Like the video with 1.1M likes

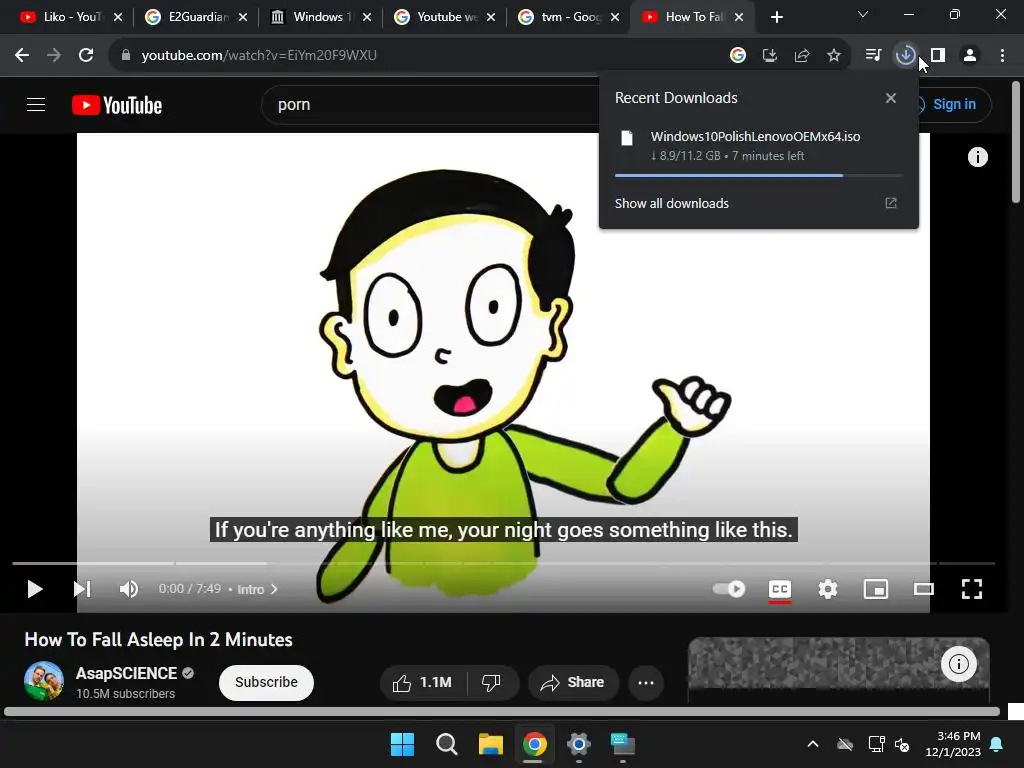click(423, 682)
